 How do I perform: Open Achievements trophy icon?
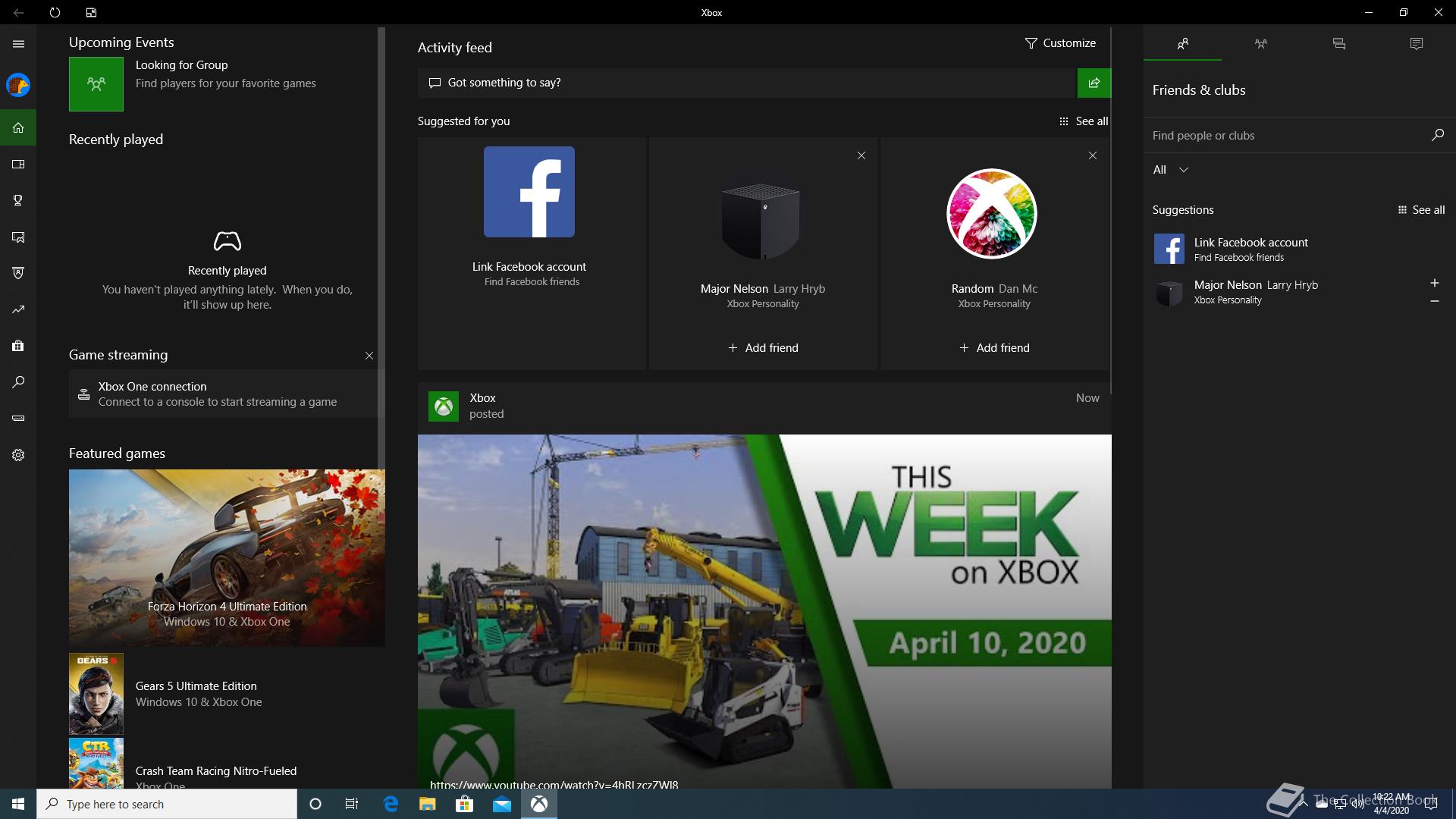[x=18, y=200]
